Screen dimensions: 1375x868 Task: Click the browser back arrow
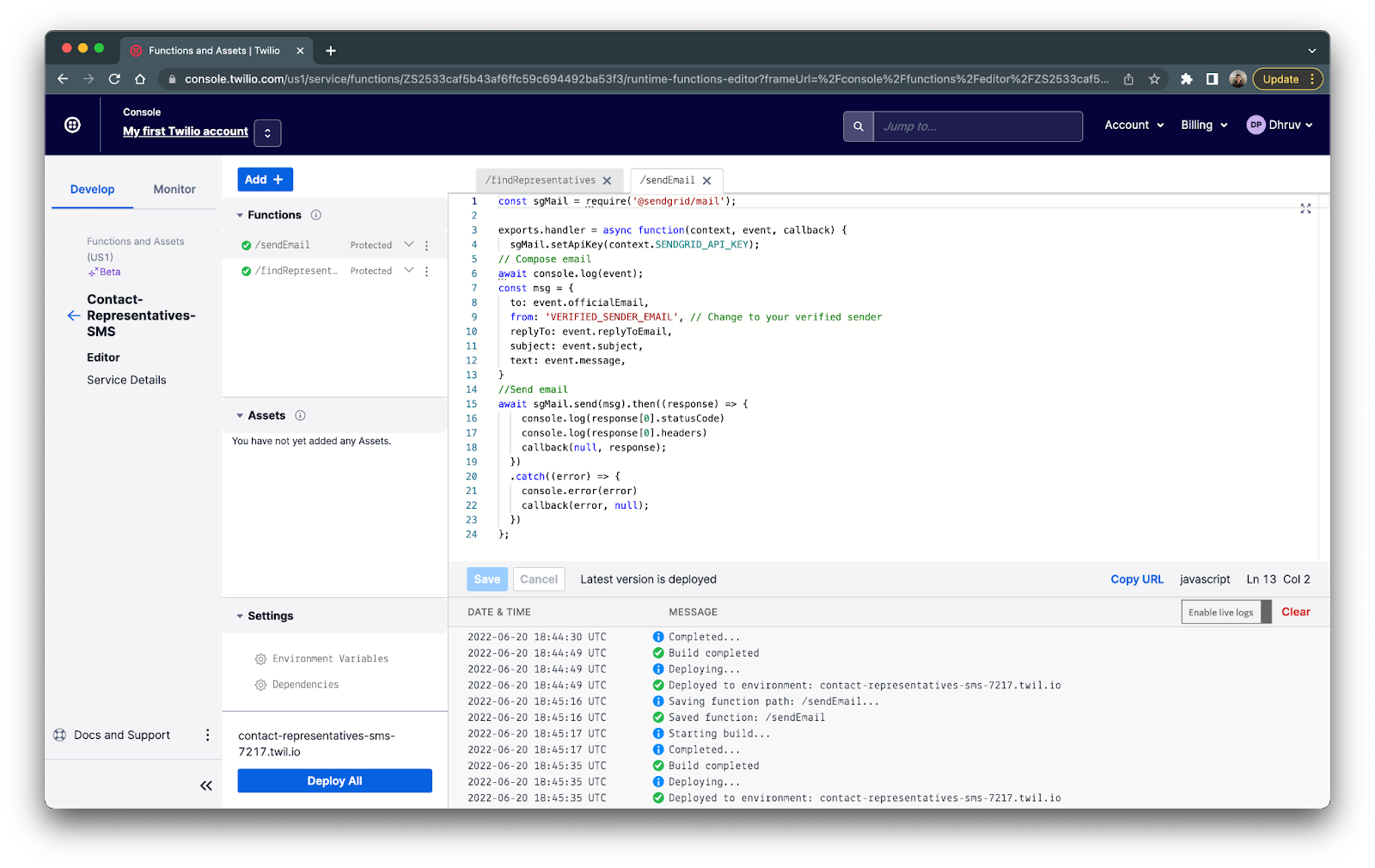tap(63, 79)
